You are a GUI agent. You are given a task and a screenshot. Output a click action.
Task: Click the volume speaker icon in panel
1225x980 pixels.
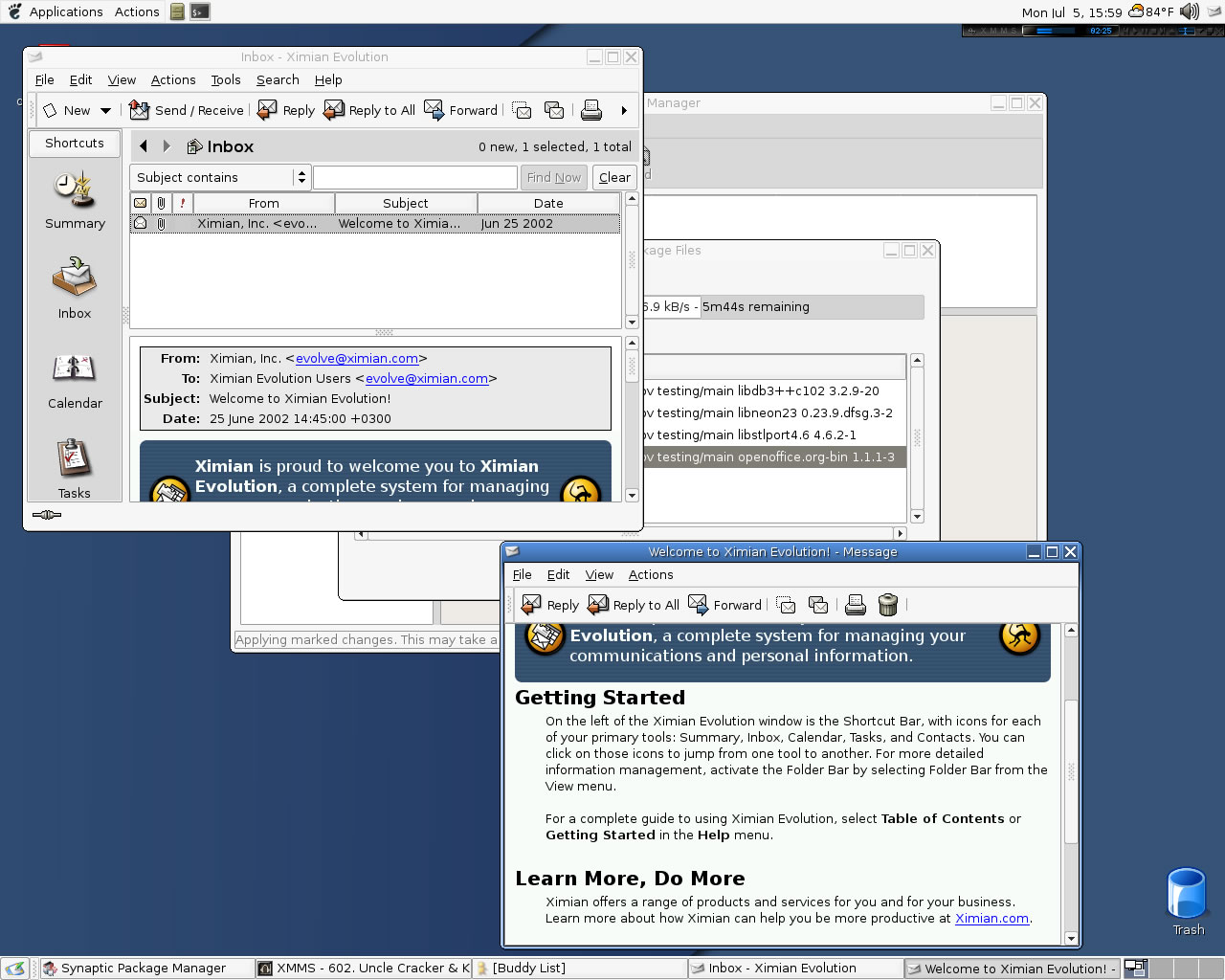pos(1190,11)
